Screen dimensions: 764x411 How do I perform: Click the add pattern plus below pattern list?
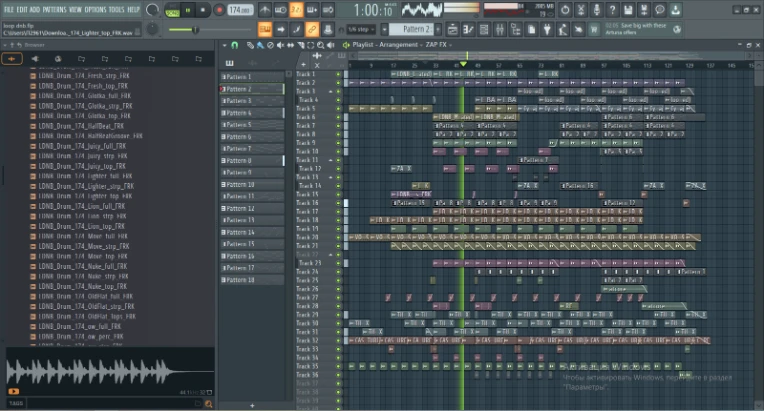pyautogui.click(x=251, y=404)
